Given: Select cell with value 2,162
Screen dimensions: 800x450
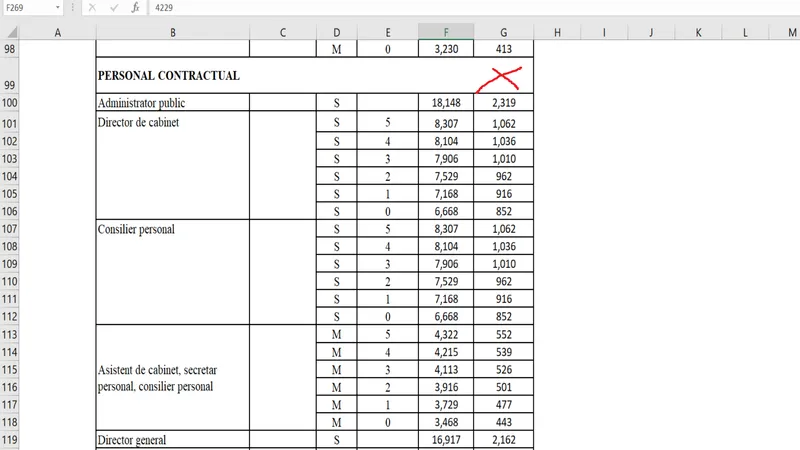Looking at the screenshot, I should coord(503,439).
